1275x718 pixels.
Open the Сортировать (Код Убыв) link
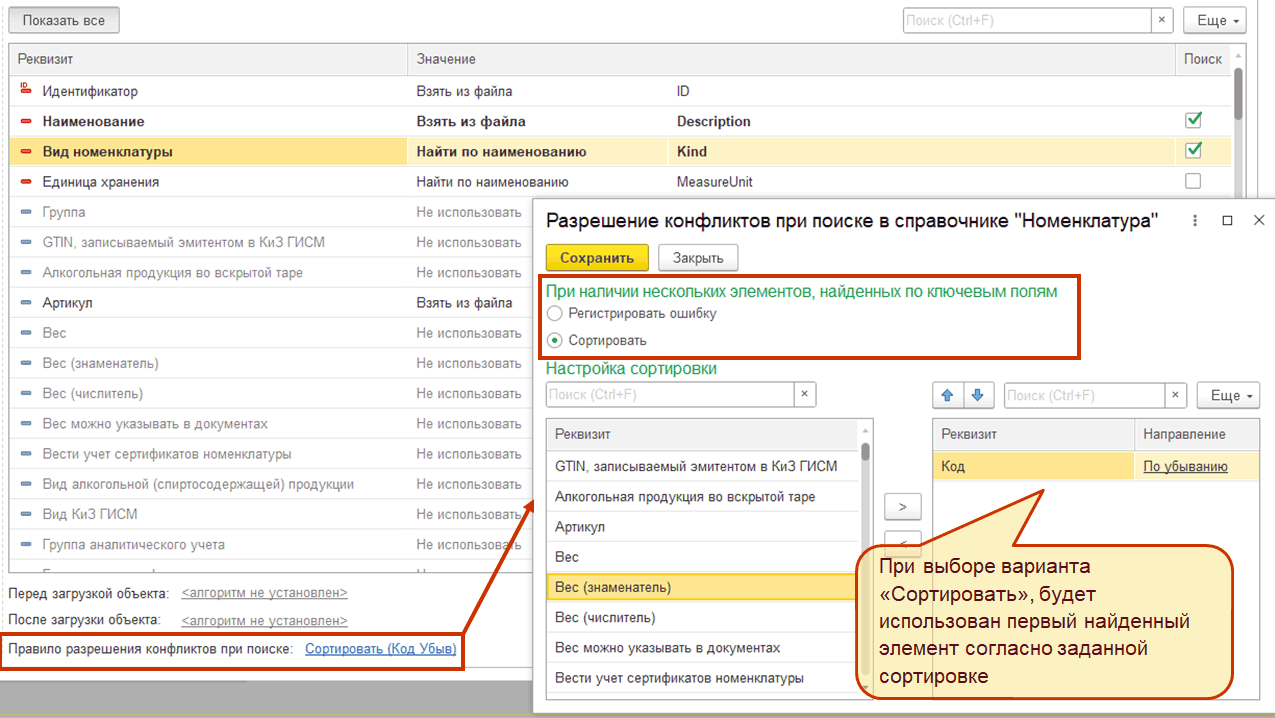click(x=381, y=649)
